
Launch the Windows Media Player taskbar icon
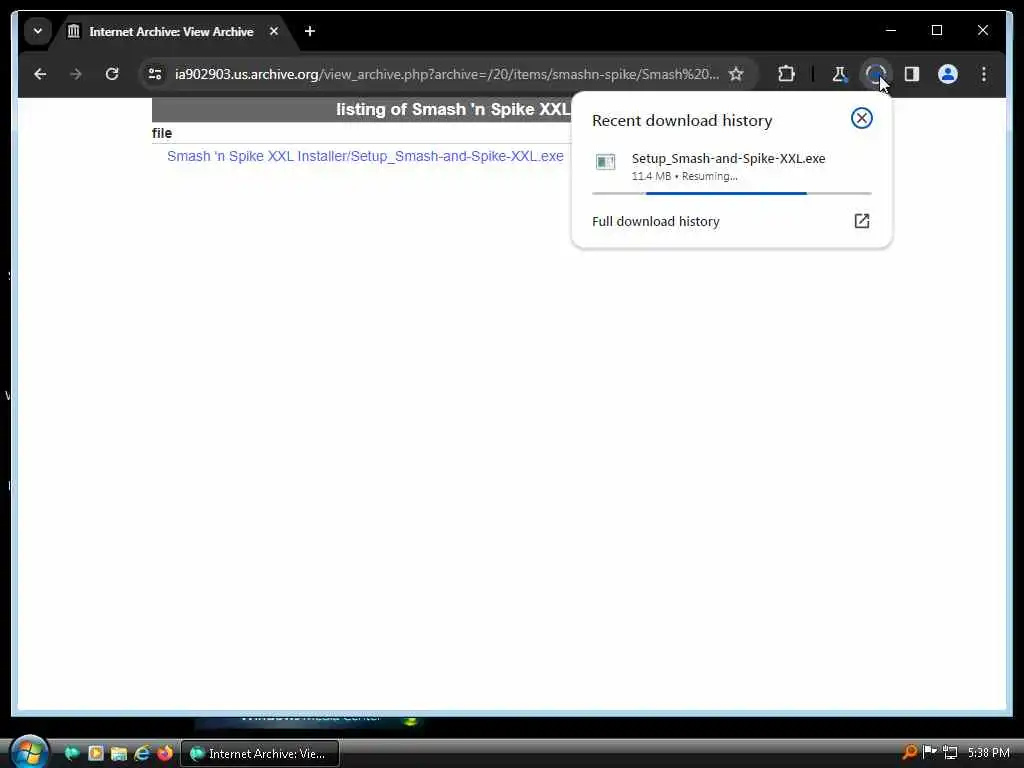(95, 753)
